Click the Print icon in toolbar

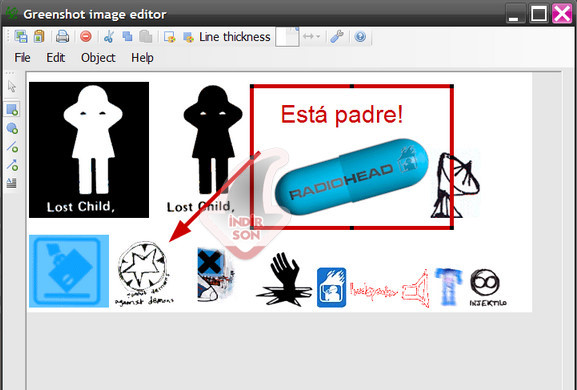tap(63, 36)
